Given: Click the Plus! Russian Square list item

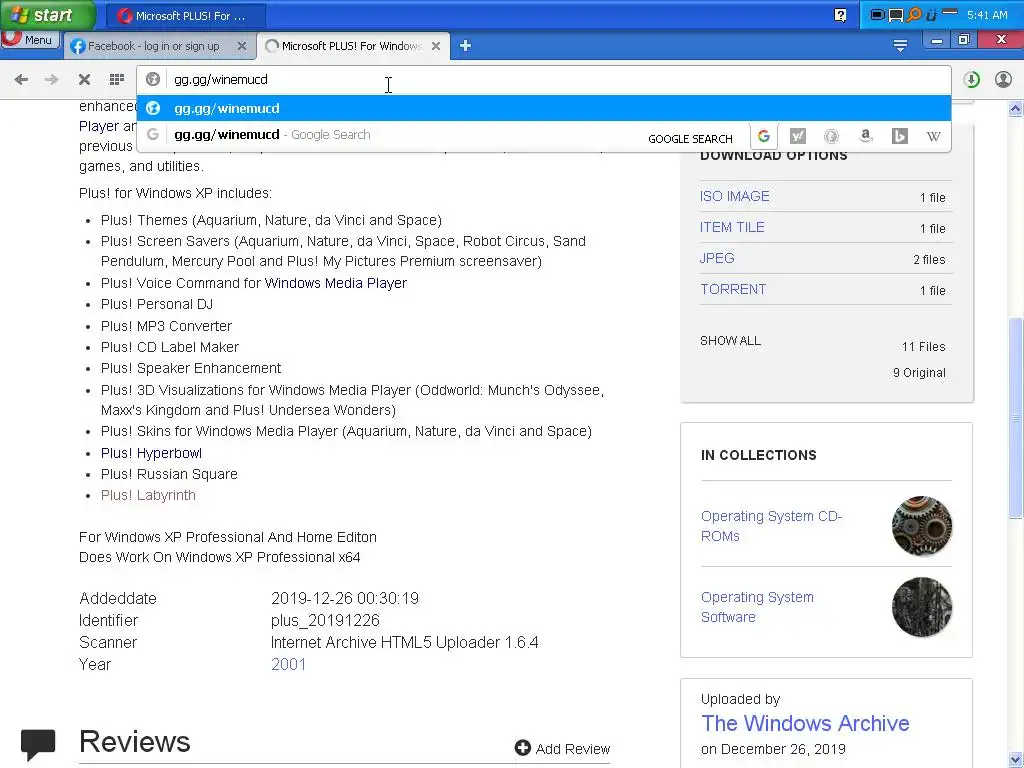Looking at the screenshot, I should [x=169, y=474].
